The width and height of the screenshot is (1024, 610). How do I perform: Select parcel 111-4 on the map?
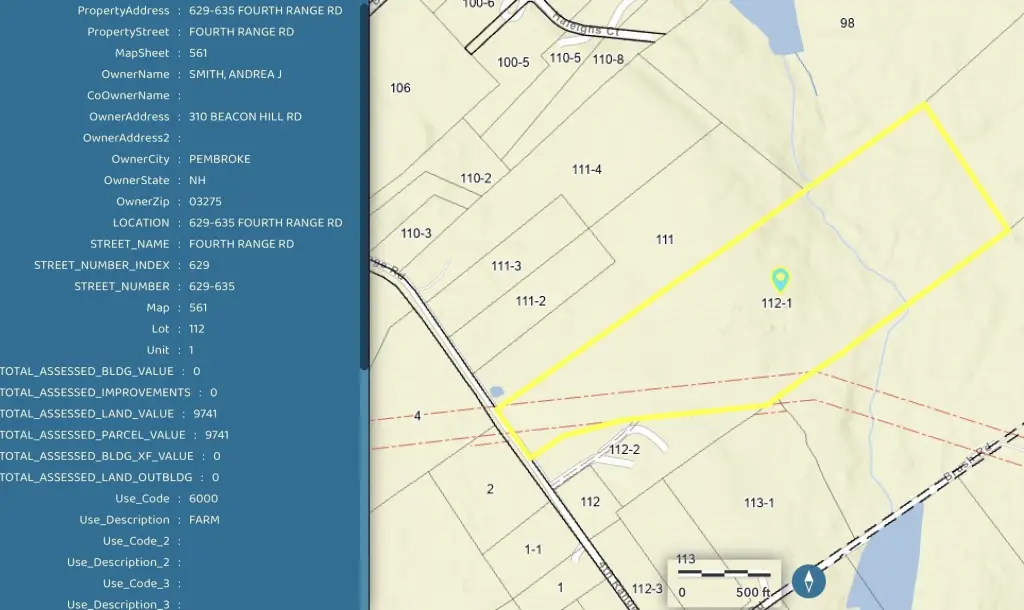[586, 169]
